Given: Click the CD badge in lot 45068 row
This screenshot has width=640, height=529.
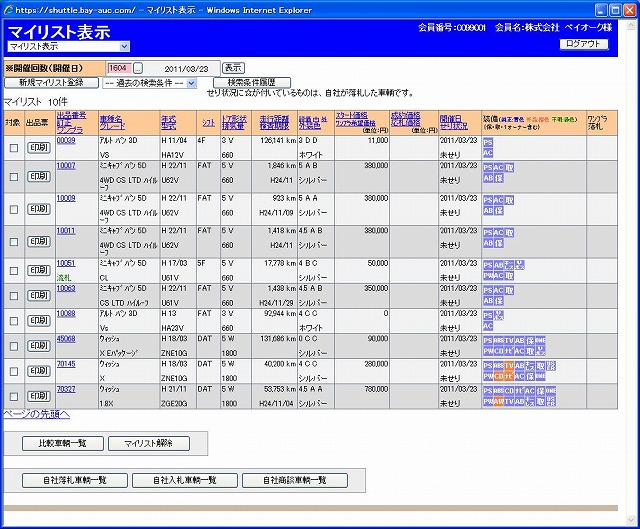Looking at the screenshot, I should click(499, 351).
